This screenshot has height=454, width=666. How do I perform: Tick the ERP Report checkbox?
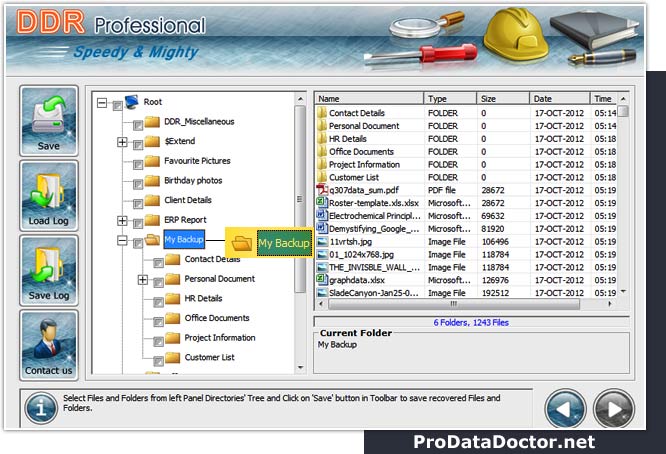tap(138, 224)
